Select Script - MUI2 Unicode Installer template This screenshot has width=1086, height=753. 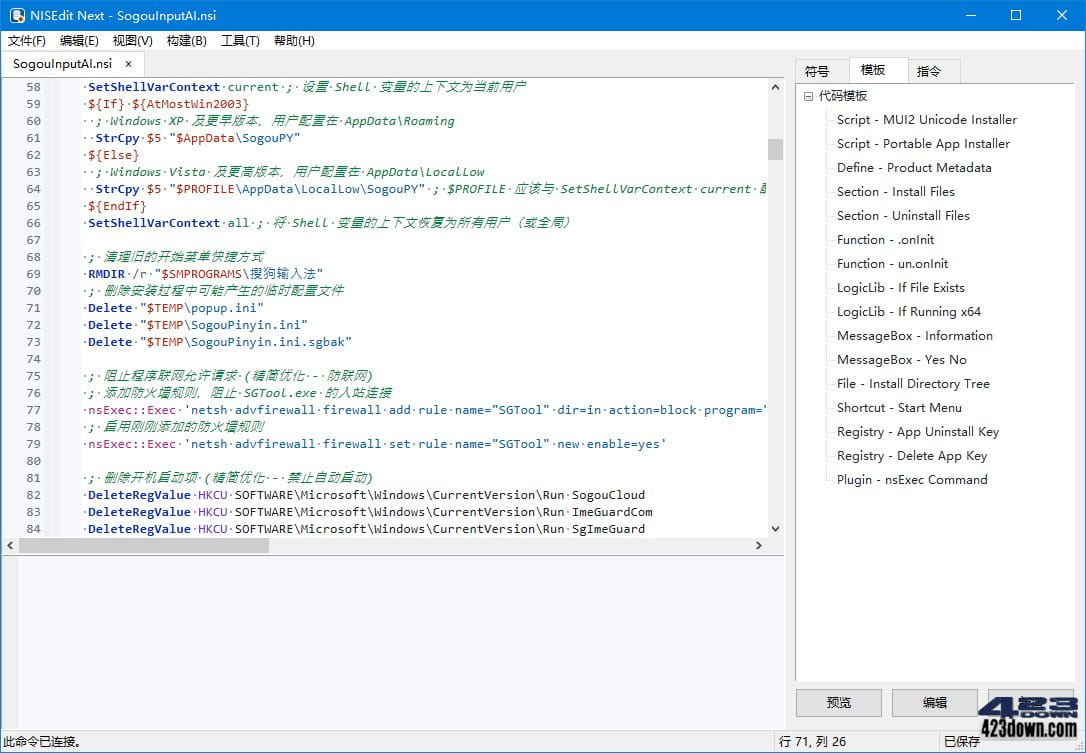(x=927, y=120)
